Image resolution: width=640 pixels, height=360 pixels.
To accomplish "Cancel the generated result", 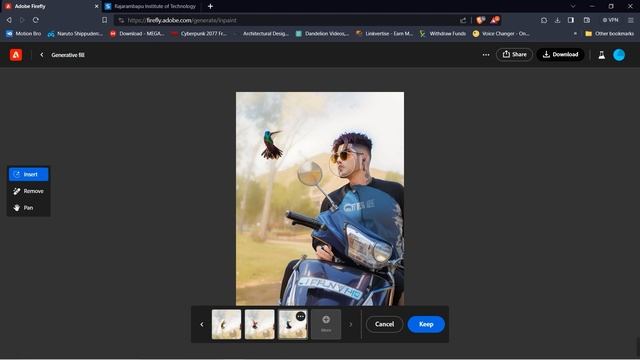I will (x=384, y=324).
